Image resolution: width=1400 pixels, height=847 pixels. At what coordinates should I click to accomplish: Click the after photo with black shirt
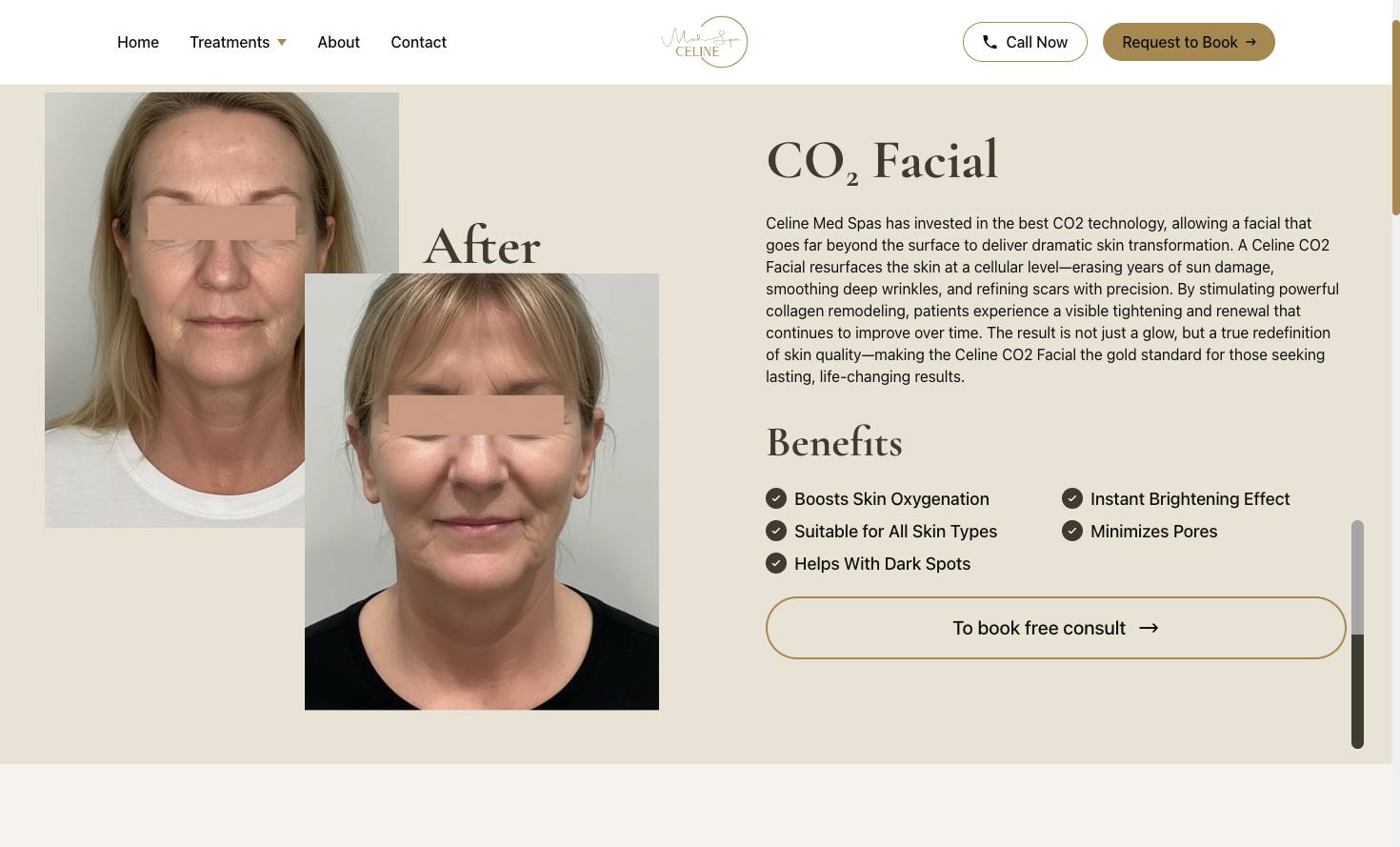pos(482,492)
